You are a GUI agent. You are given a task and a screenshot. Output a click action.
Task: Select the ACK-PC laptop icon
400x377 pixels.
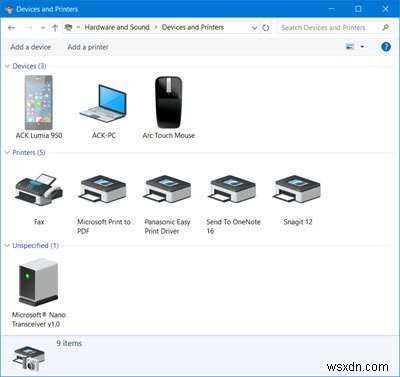click(x=103, y=103)
